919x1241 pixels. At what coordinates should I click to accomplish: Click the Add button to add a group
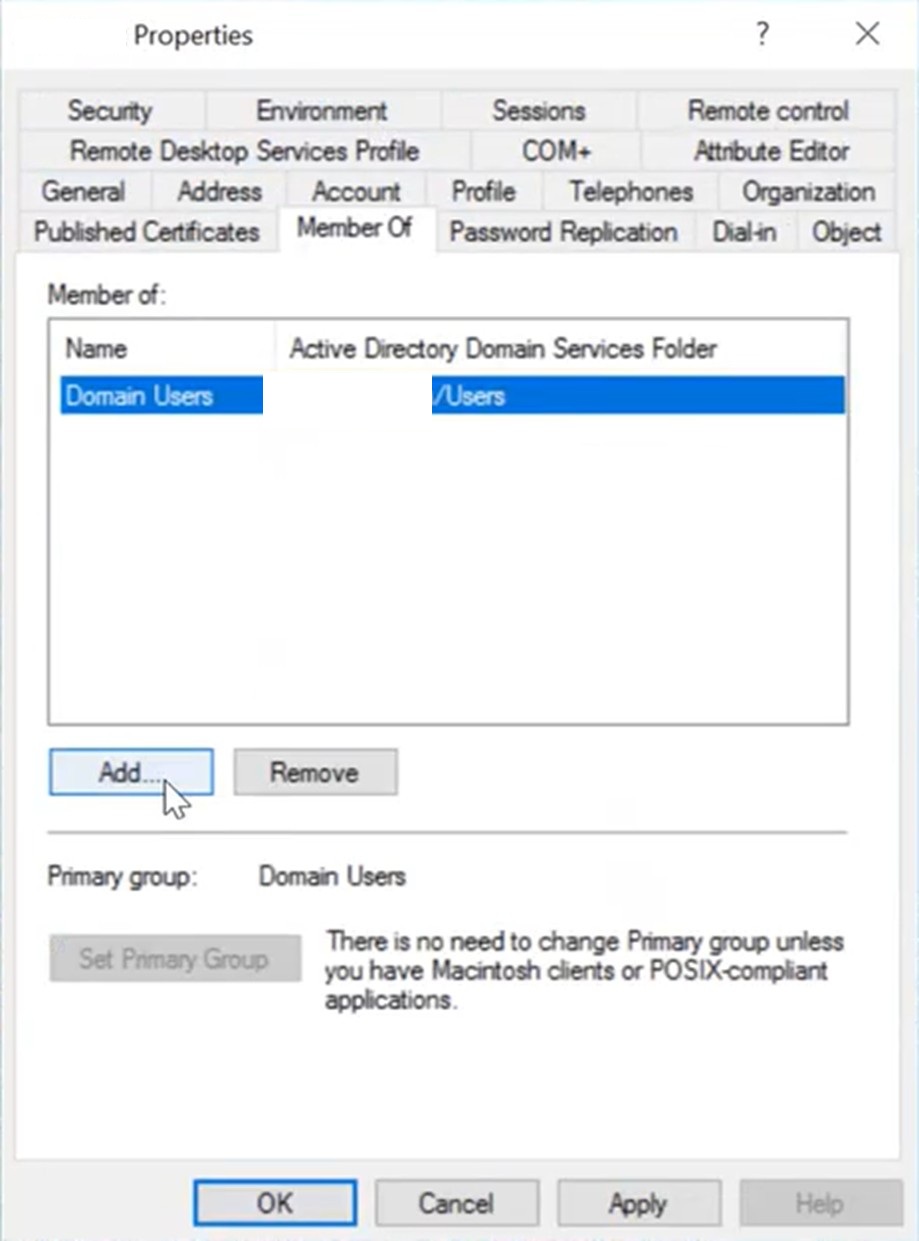pyautogui.click(x=130, y=772)
